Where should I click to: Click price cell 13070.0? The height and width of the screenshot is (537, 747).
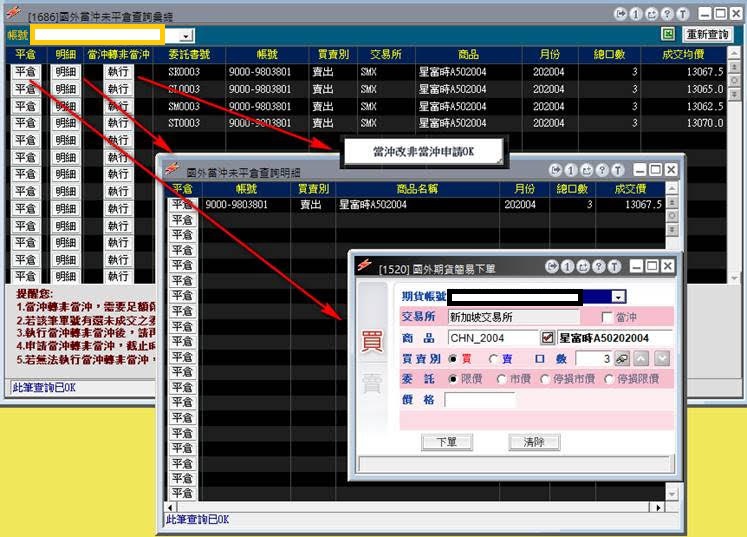click(705, 123)
